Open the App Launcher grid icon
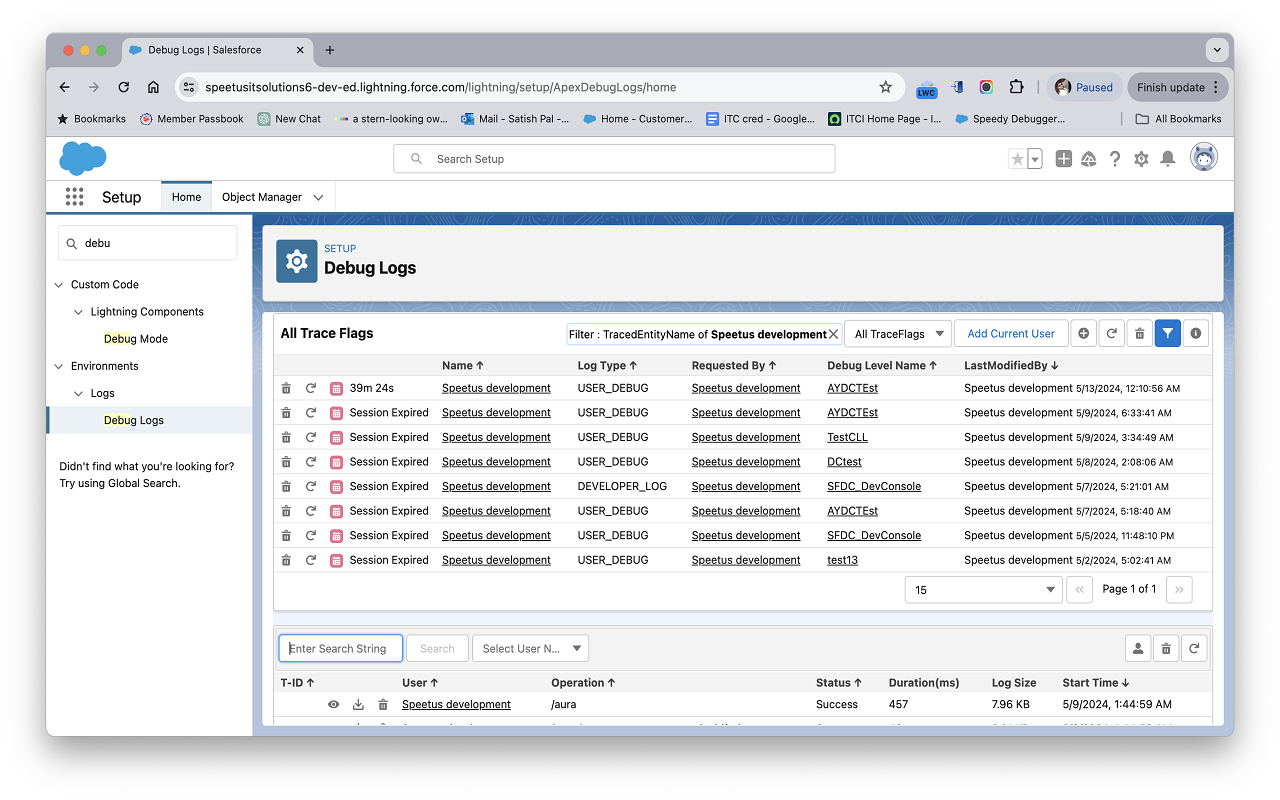The width and height of the screenshot is (1280, 800). tap(74, 196)
